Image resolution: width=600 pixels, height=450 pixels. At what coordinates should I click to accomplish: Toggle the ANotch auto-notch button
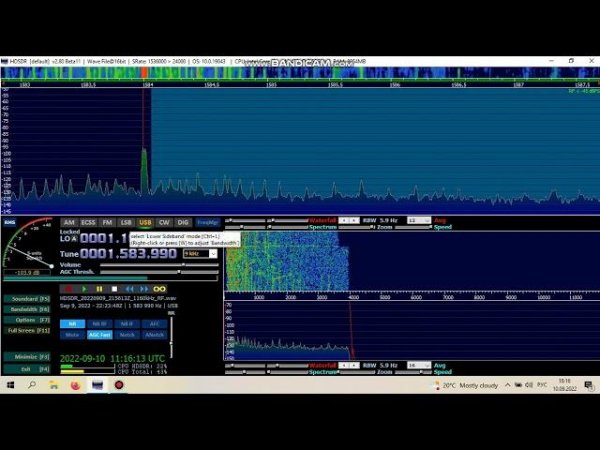(x=154, y=335)
